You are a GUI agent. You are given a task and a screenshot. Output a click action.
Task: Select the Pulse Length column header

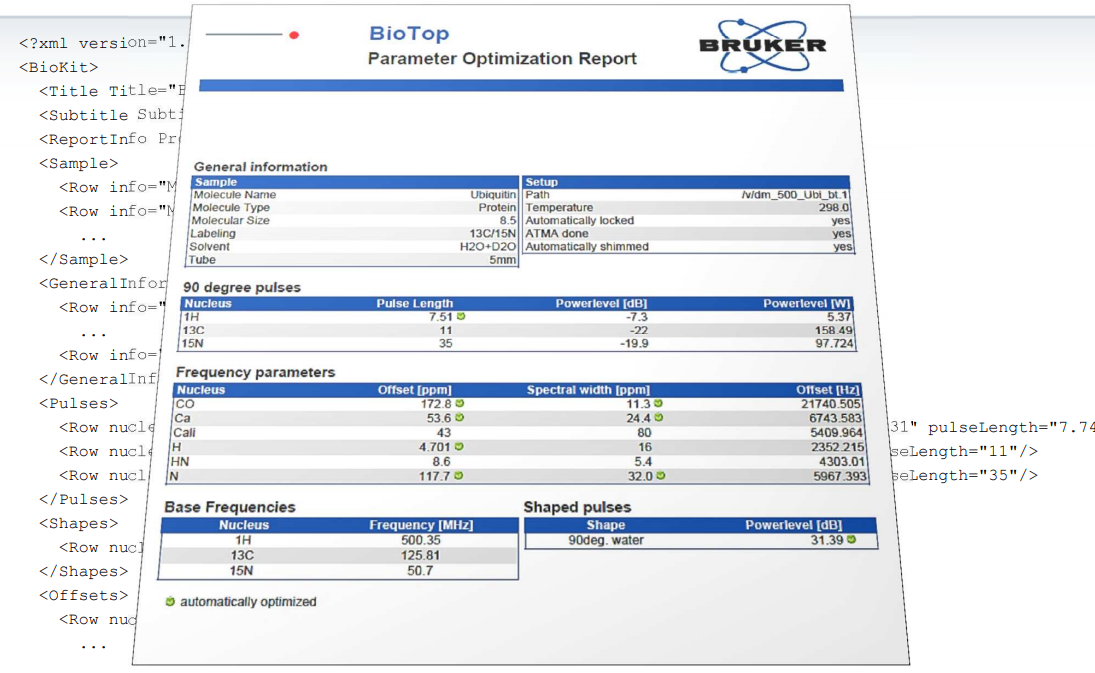click(414, 303)
